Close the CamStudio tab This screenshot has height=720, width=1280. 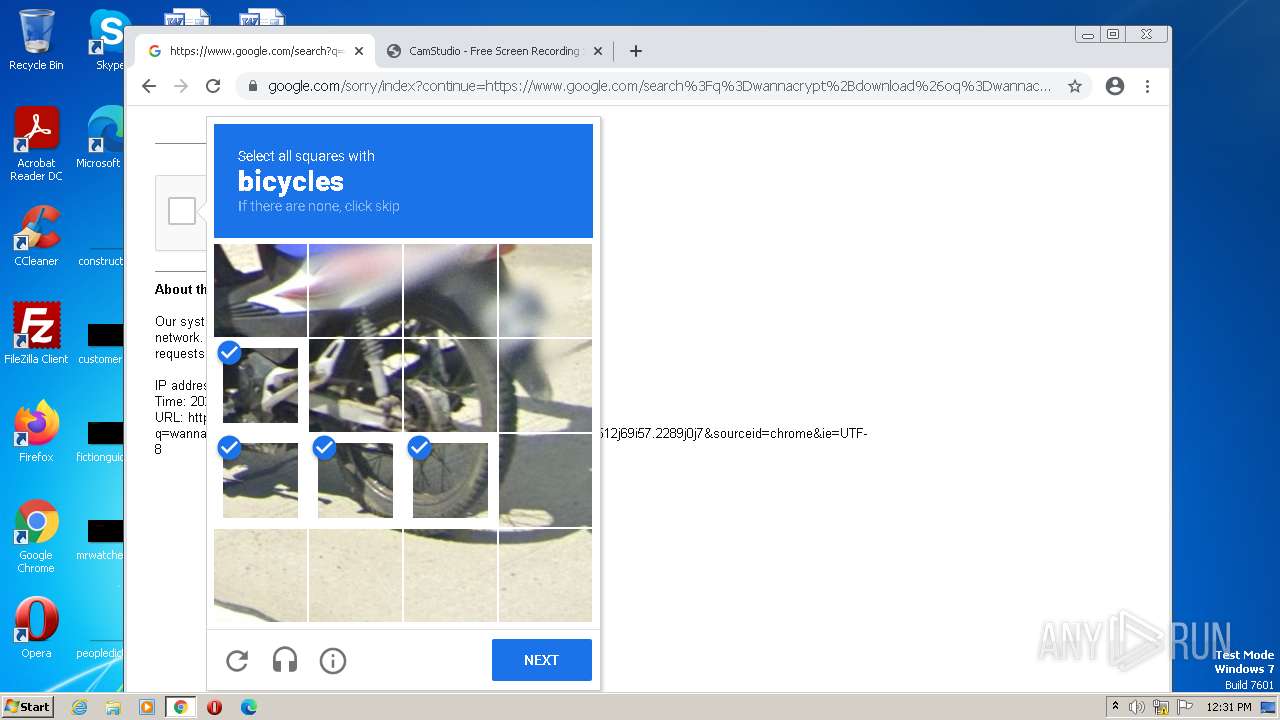pos(598,51)
